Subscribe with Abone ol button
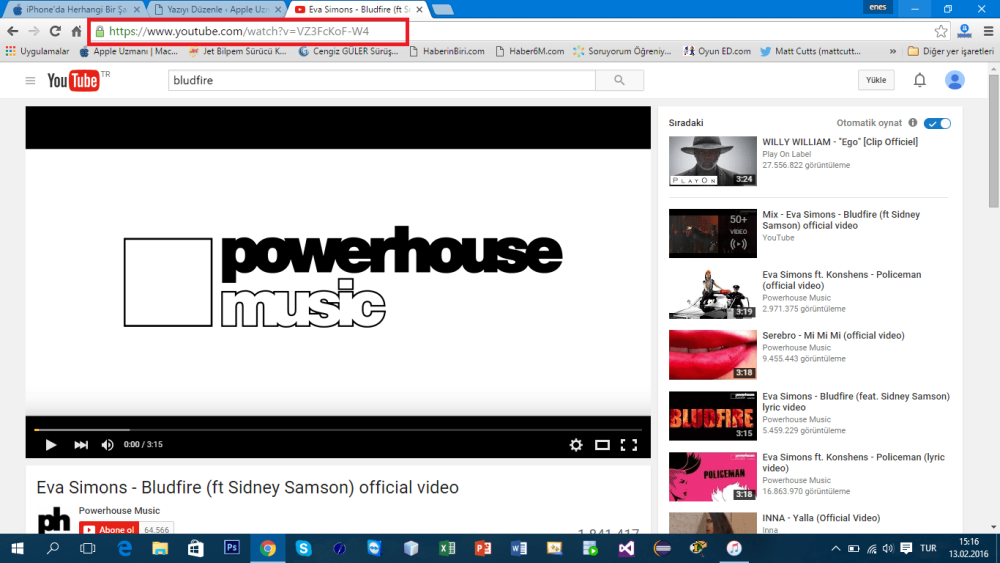 (109, 529)
